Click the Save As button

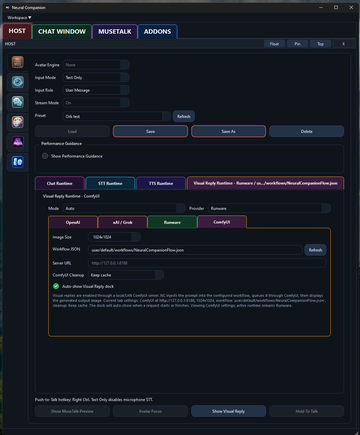[x=229, y=131]
